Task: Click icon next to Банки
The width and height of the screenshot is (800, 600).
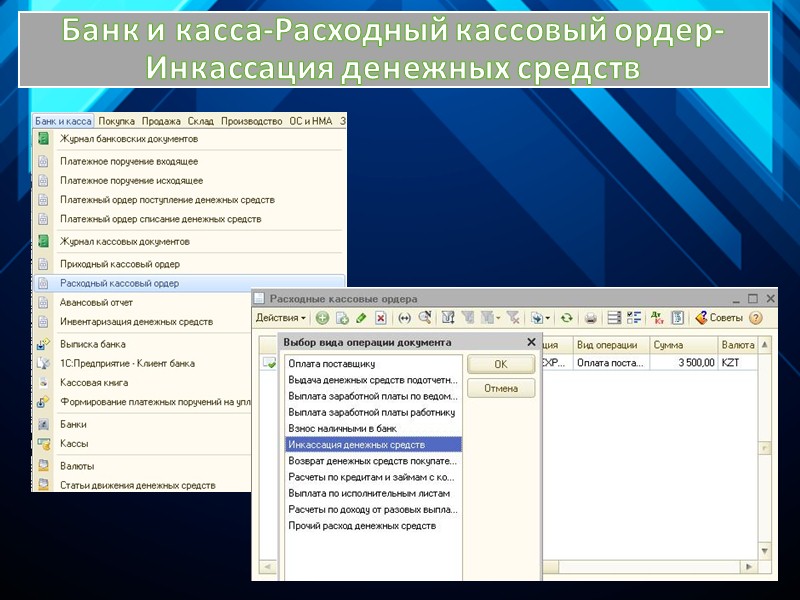Action: coord(43,424)
